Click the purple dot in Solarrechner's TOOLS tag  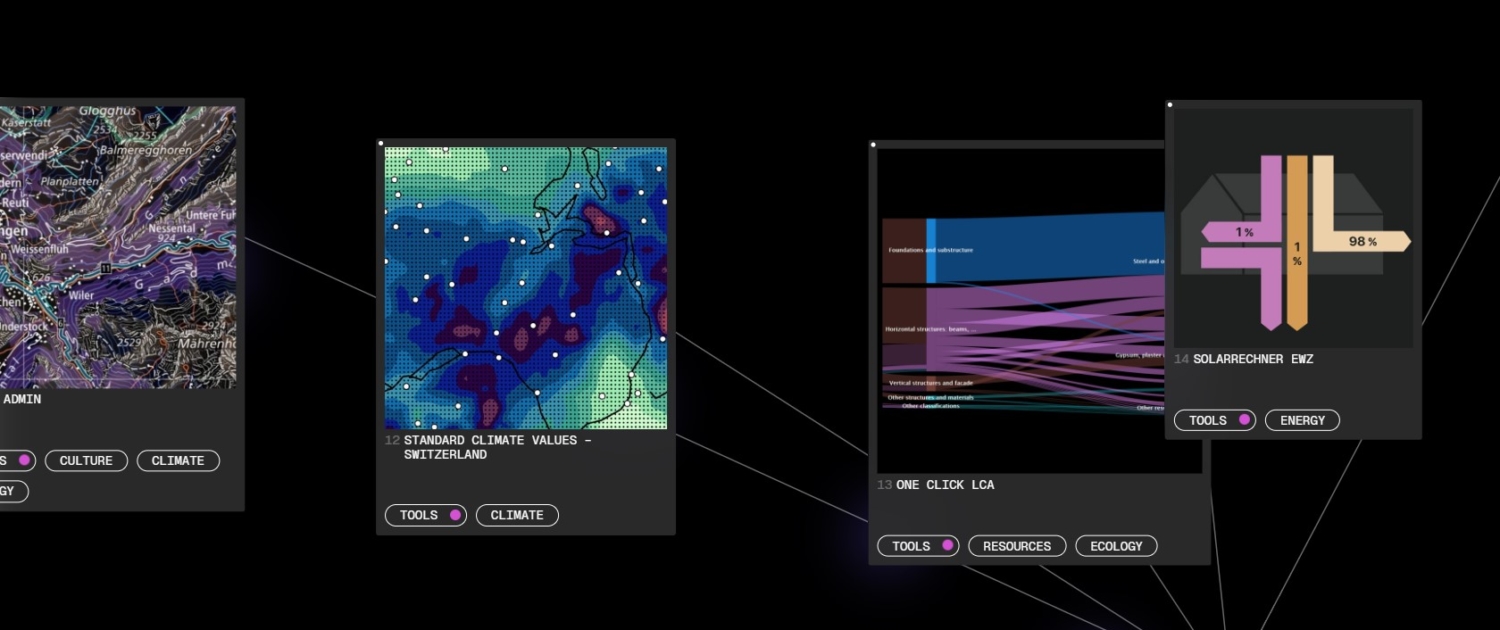tap(1244, 420)
